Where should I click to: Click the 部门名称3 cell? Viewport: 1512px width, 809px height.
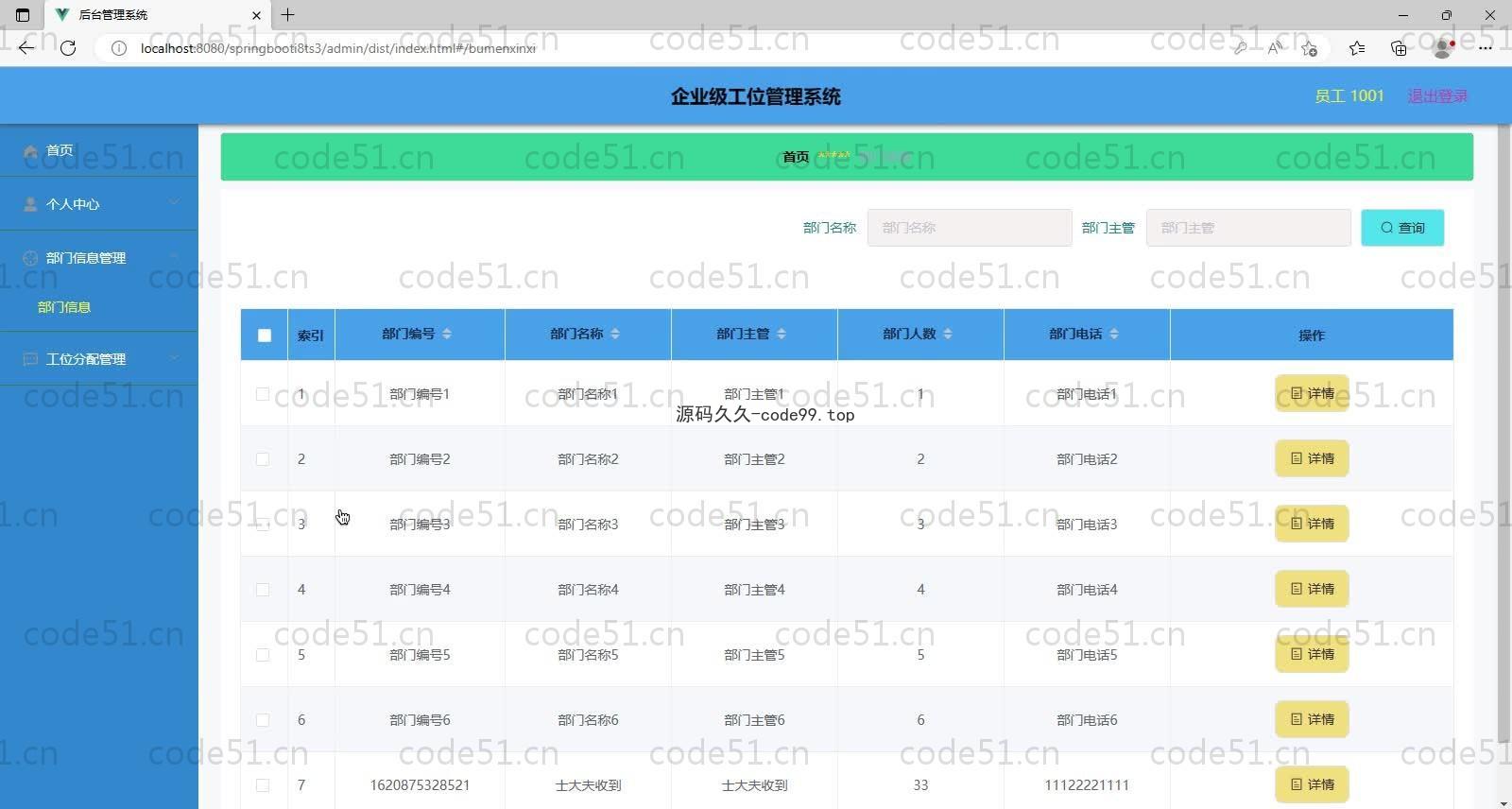pos(588,525)
